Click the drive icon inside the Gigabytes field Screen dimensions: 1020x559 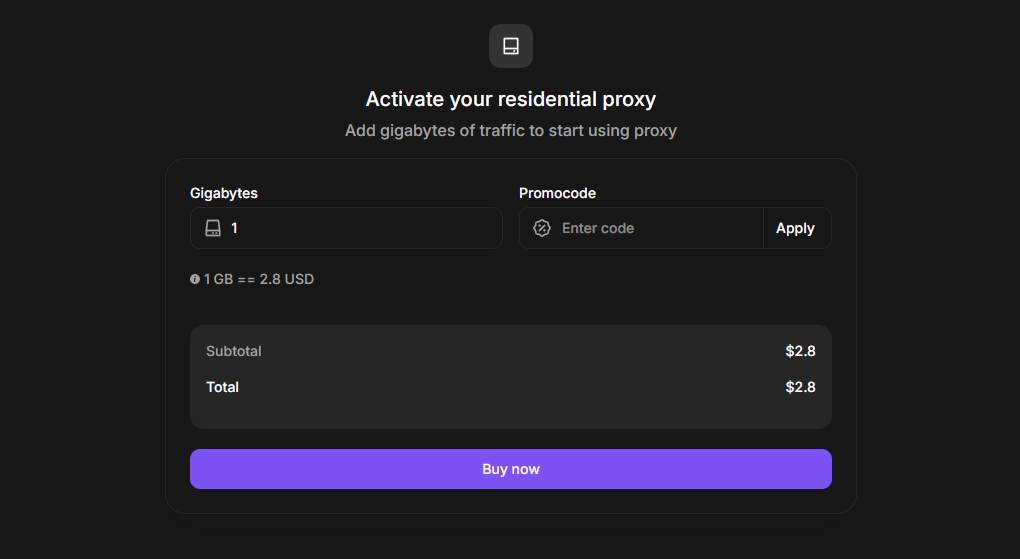pyautogui.click(x=213, y=228)
